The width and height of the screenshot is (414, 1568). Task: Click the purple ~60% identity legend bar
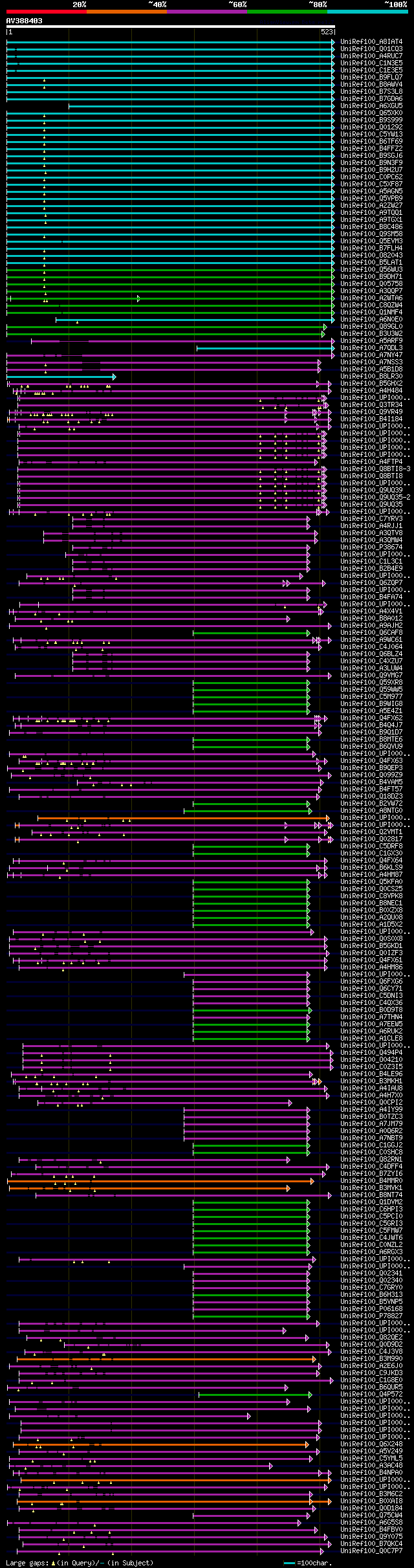[x=206, y=11]
